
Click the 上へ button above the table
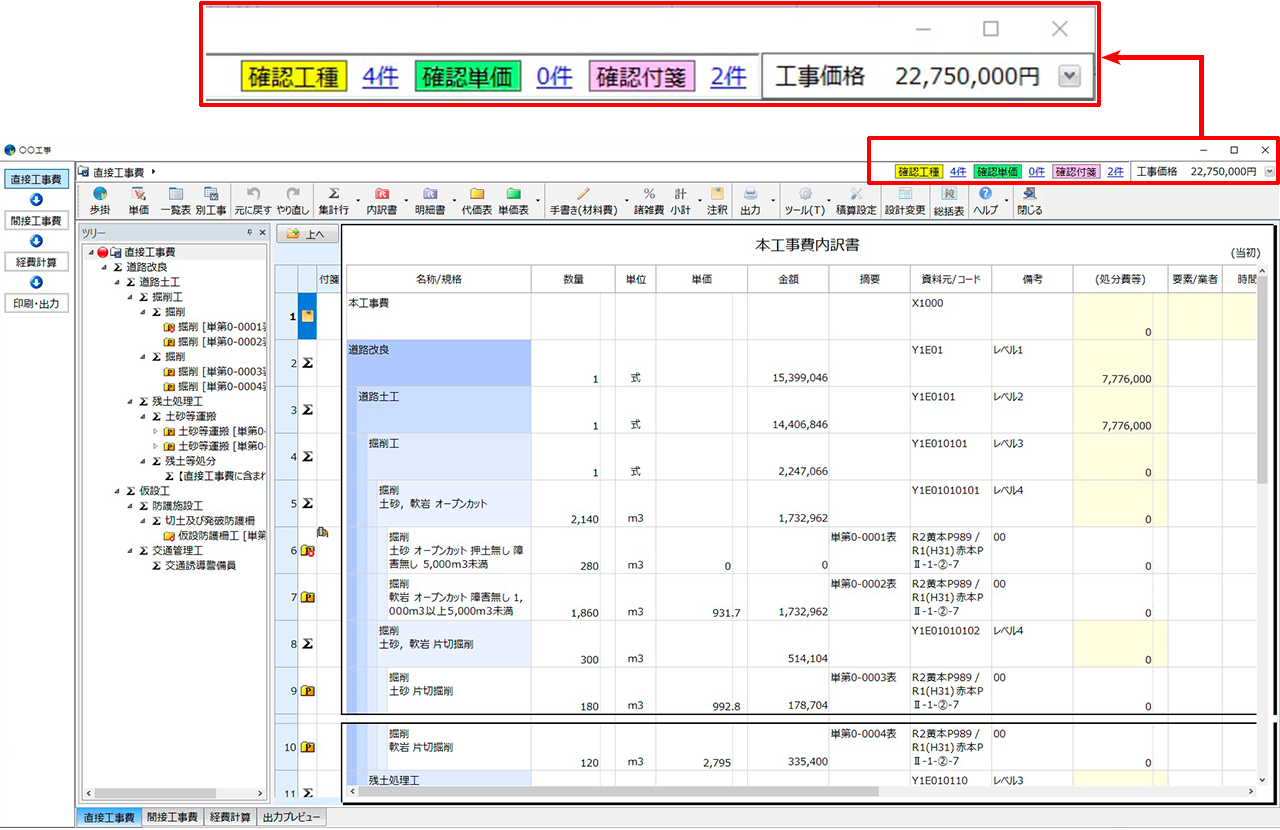(305, 234)
